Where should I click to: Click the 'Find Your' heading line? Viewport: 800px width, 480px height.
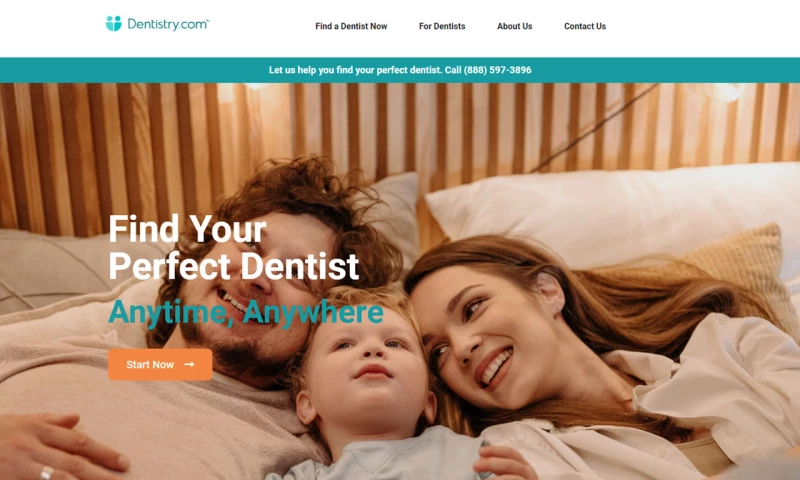coord(187,229)
